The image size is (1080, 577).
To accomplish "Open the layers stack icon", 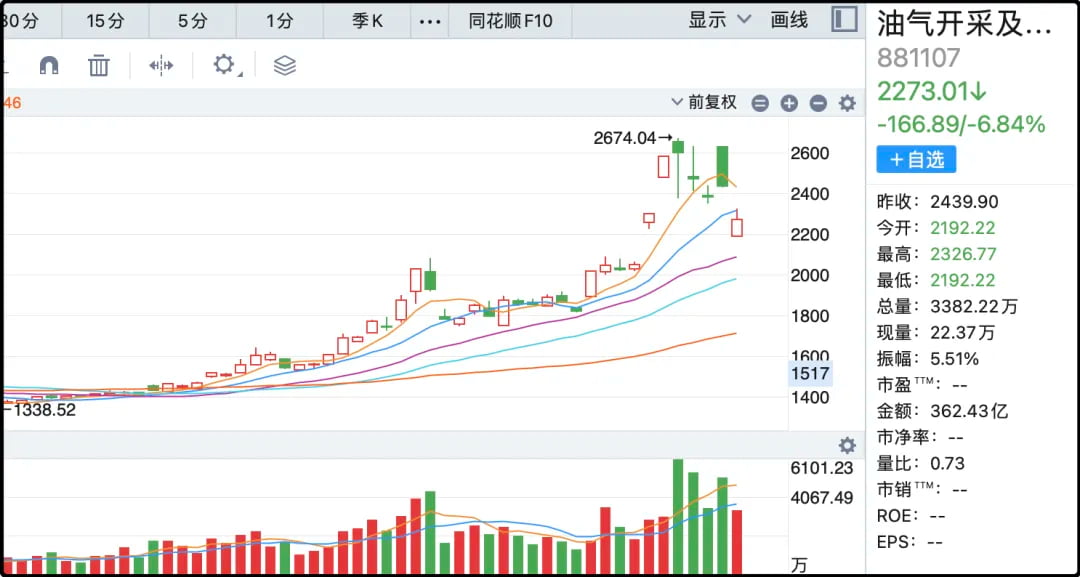I will (x=284, y=65).
